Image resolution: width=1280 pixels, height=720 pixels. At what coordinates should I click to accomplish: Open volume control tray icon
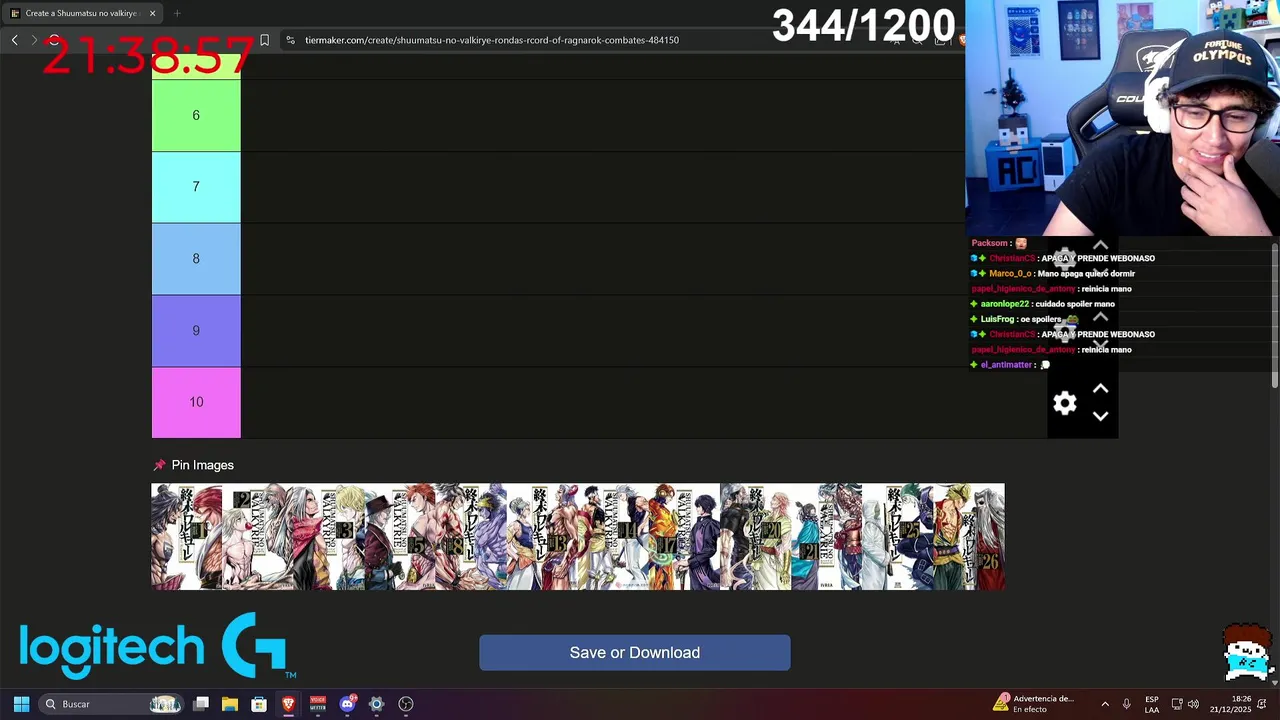[x=1193, y=704]
